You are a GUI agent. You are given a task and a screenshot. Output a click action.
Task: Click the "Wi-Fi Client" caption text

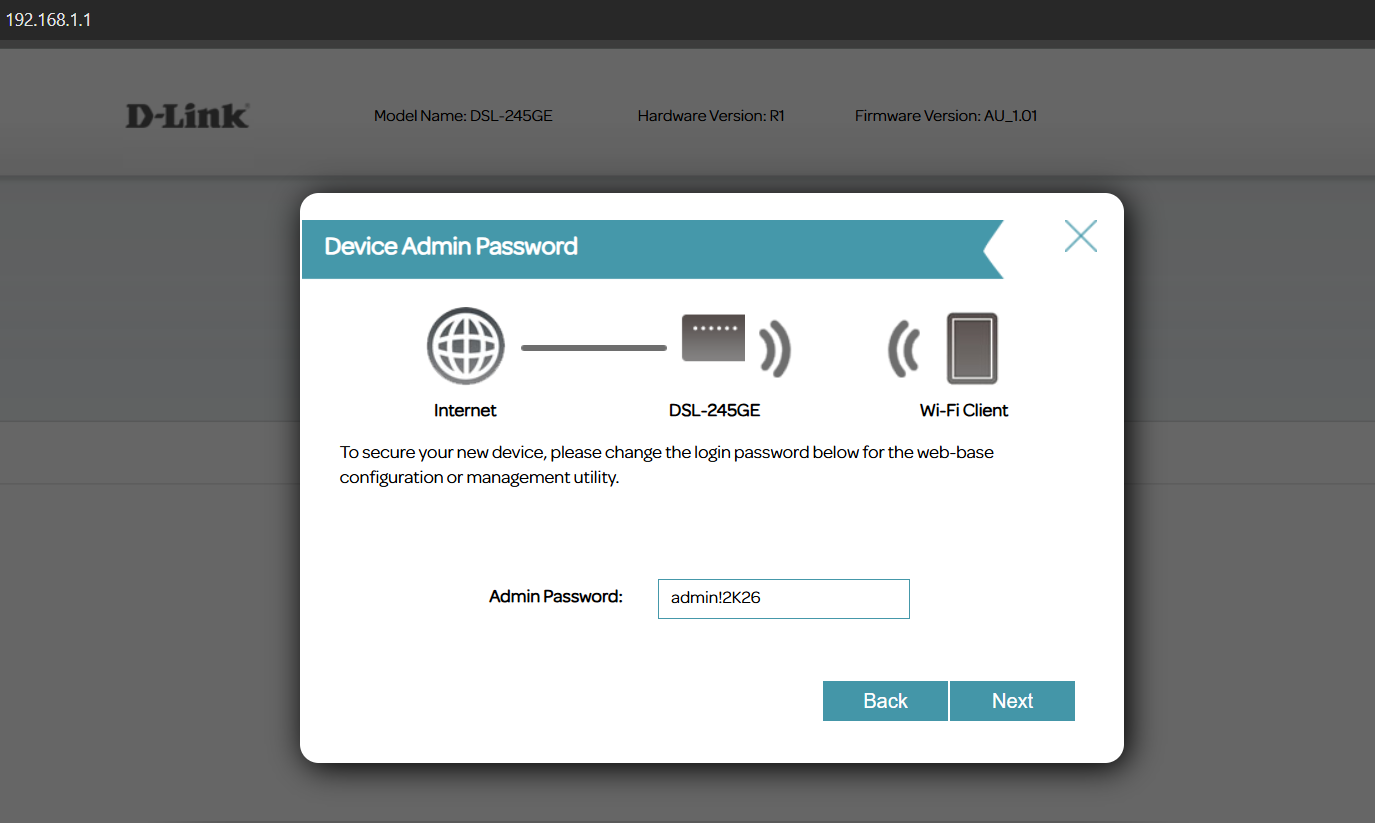coord(964,410)
